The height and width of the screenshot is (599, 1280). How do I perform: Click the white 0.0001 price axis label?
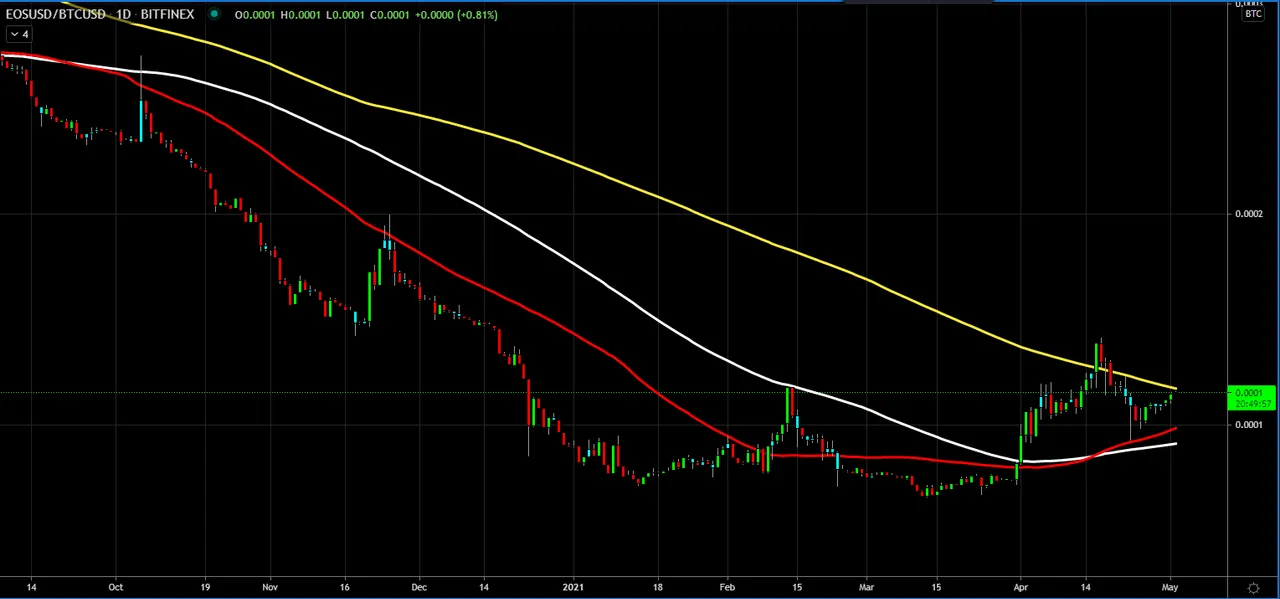pyautogui.click(x=1249, y=425)
